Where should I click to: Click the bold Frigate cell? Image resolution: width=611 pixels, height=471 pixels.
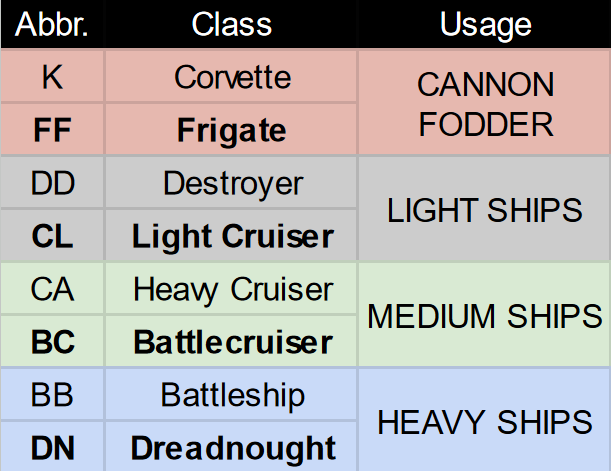(x=232, y=130)
